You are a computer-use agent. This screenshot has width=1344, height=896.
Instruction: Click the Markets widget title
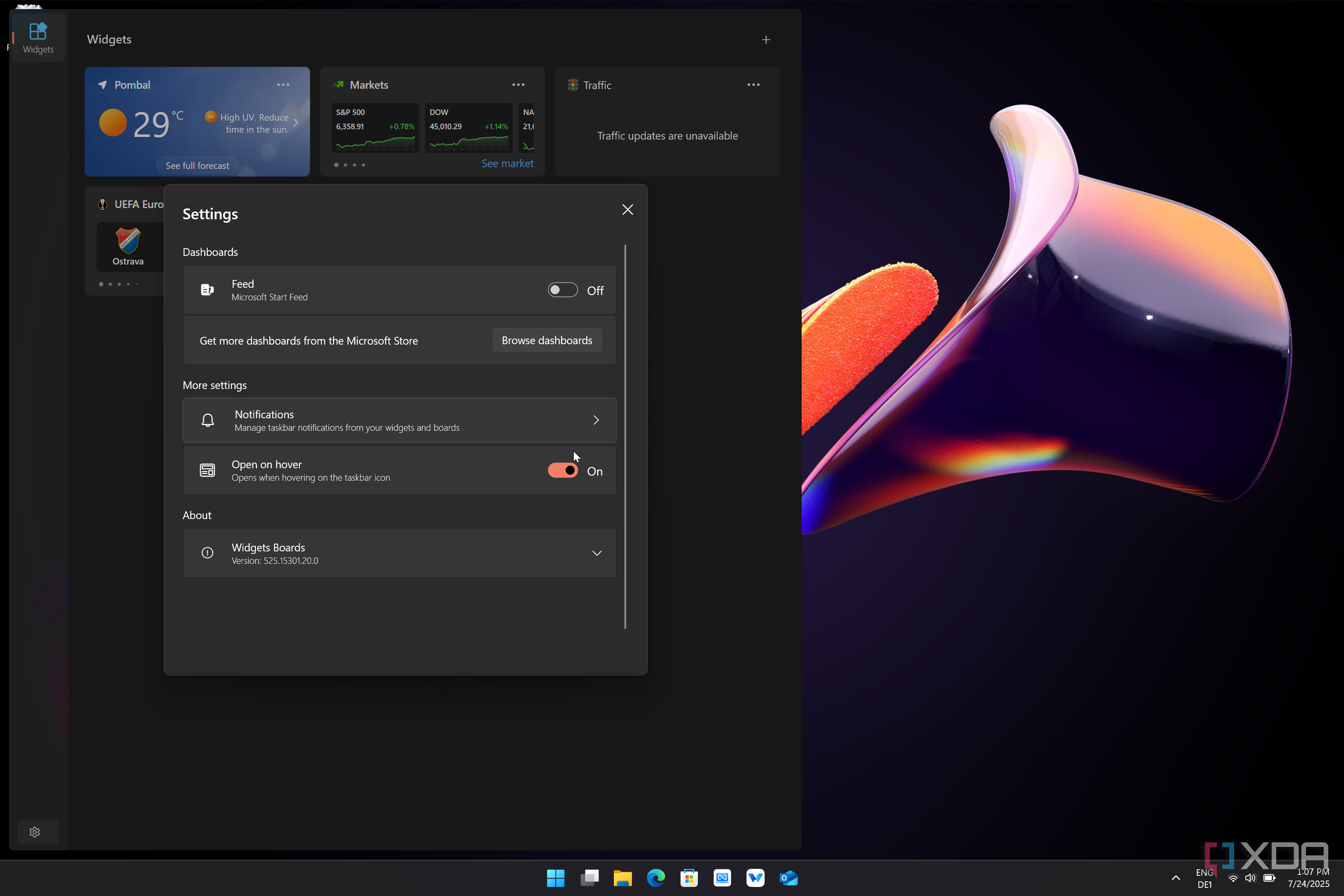tap(369, 84)
